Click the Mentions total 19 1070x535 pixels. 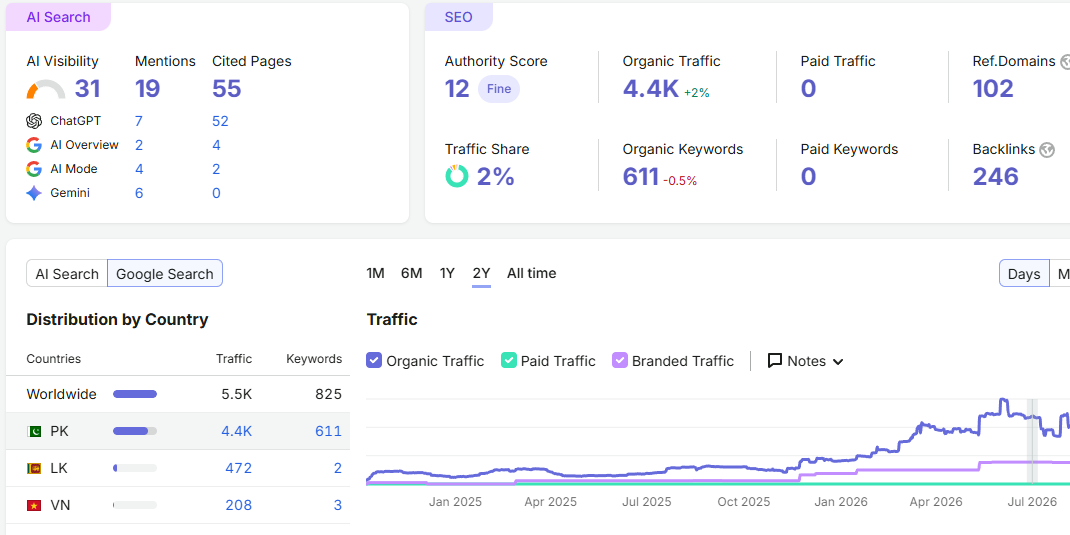point(147,89)
